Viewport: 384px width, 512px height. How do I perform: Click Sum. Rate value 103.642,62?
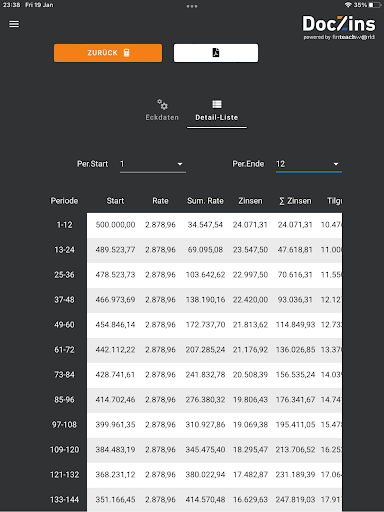click(205, 275)
